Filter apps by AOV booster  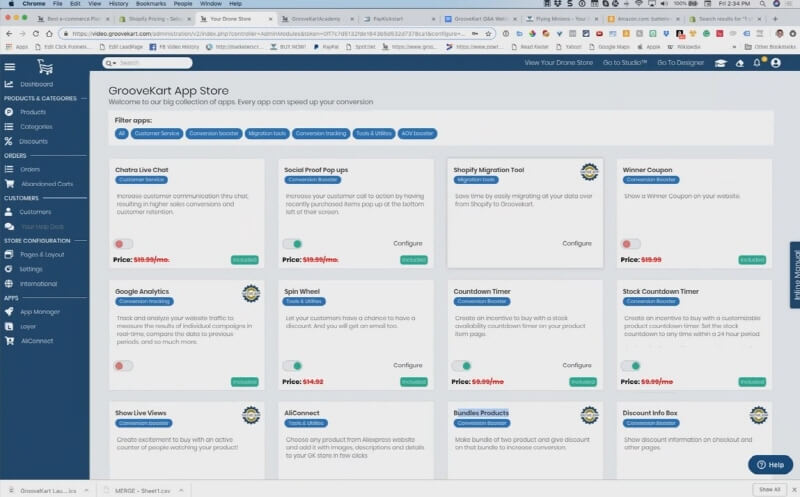tap(417, 134)
